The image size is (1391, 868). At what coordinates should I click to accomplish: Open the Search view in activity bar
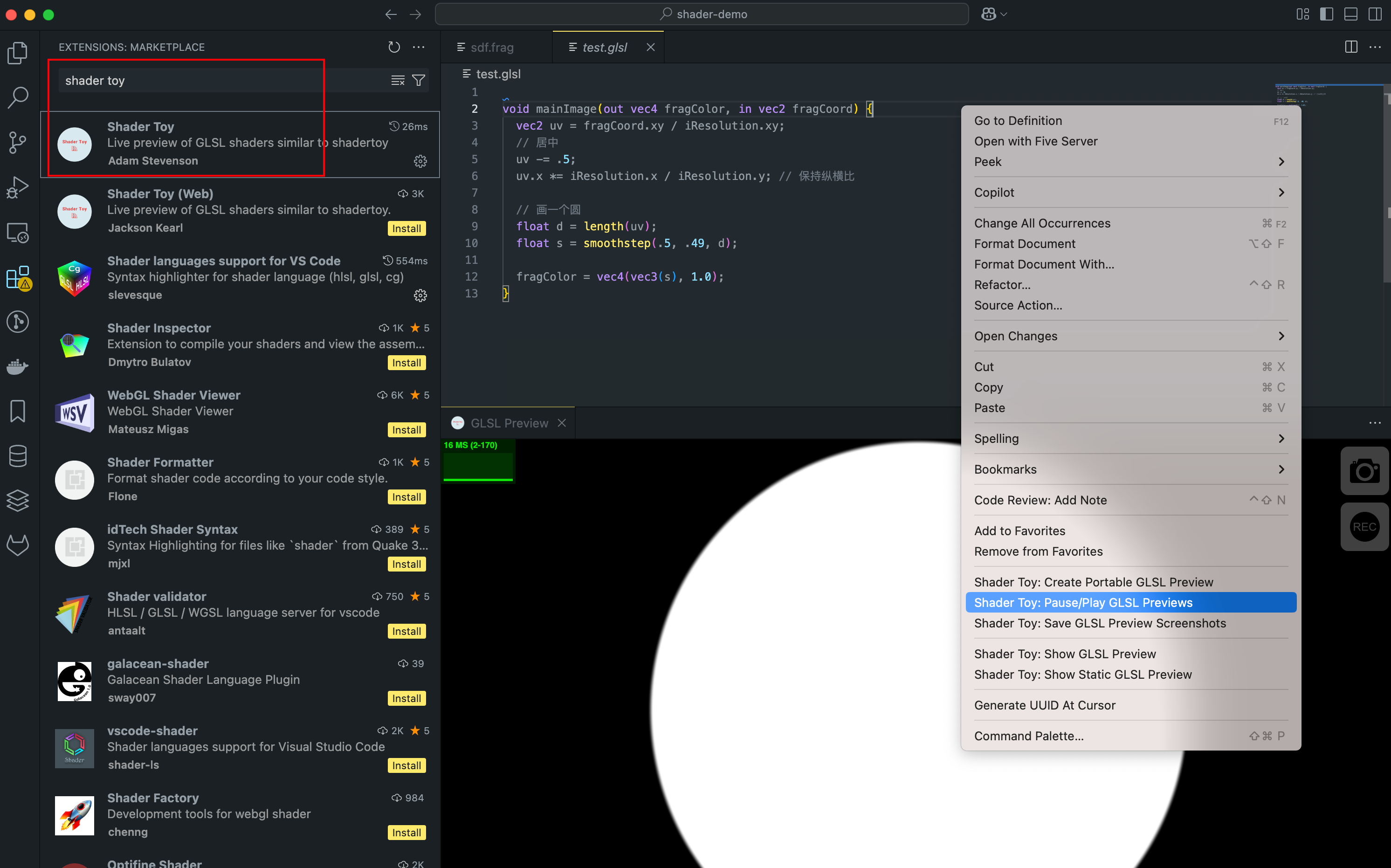pyautogui.click(x=18, y=97)
